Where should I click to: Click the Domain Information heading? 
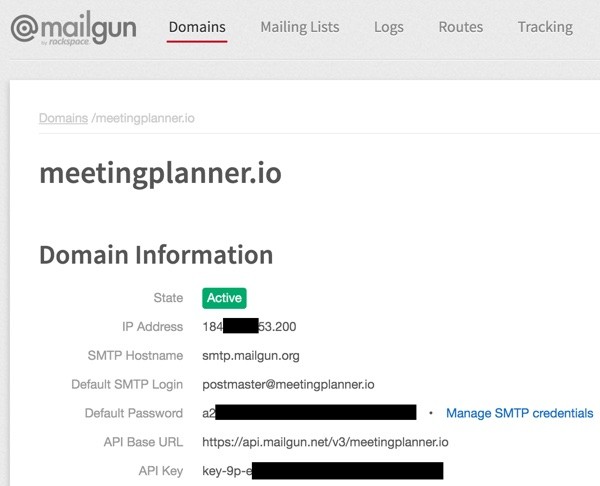156,255
